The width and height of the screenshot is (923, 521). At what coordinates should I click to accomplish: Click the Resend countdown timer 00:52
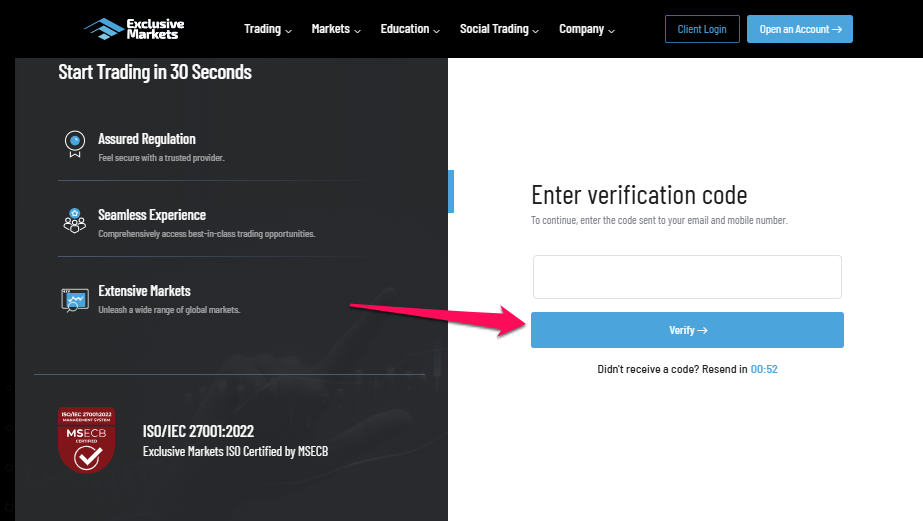pos(764,369)
